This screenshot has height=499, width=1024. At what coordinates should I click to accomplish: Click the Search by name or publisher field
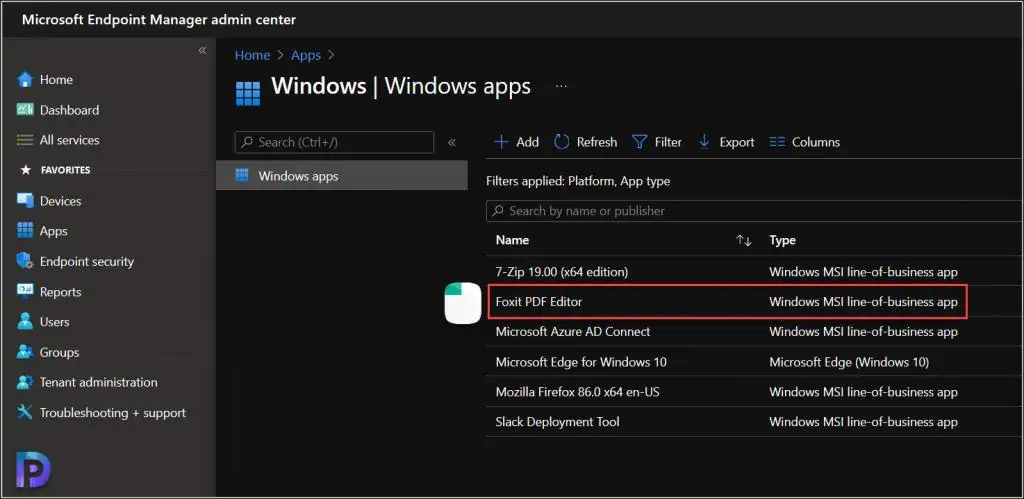[755, 211]
